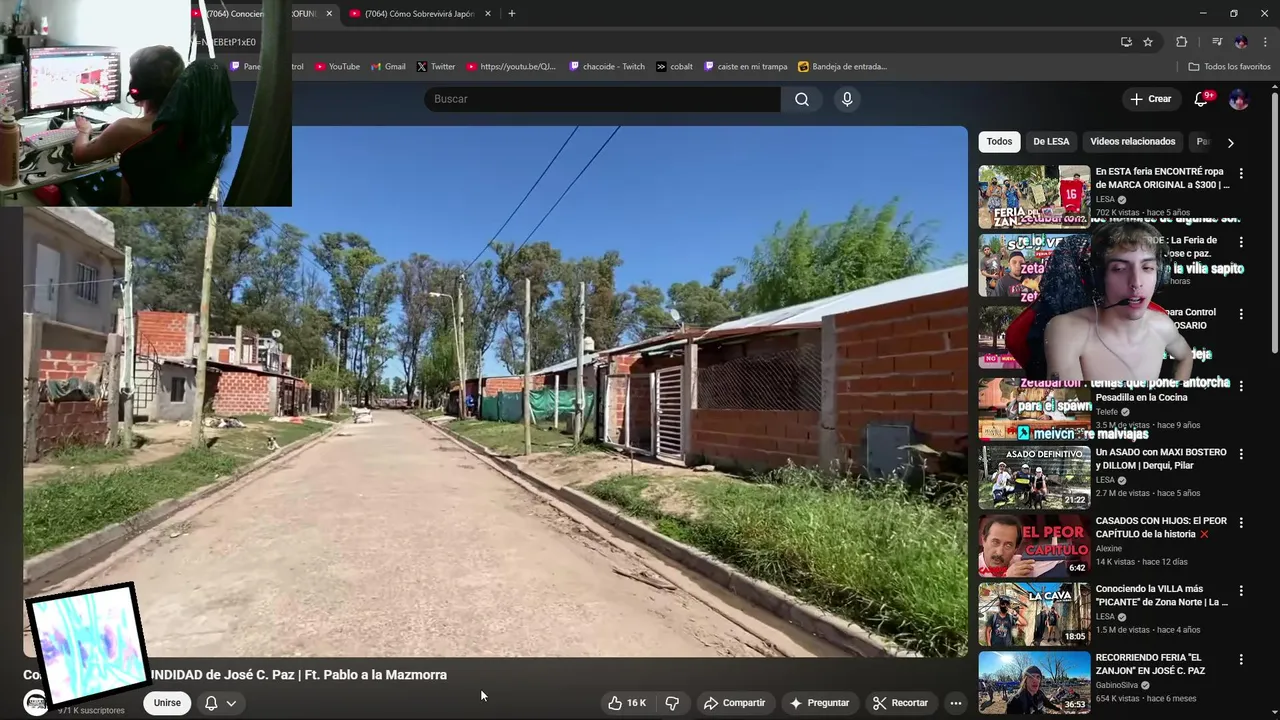Screen dimensions: 1280x720
Task: Show more filter chips with right arrow
Action: [x=1230, y=142]
